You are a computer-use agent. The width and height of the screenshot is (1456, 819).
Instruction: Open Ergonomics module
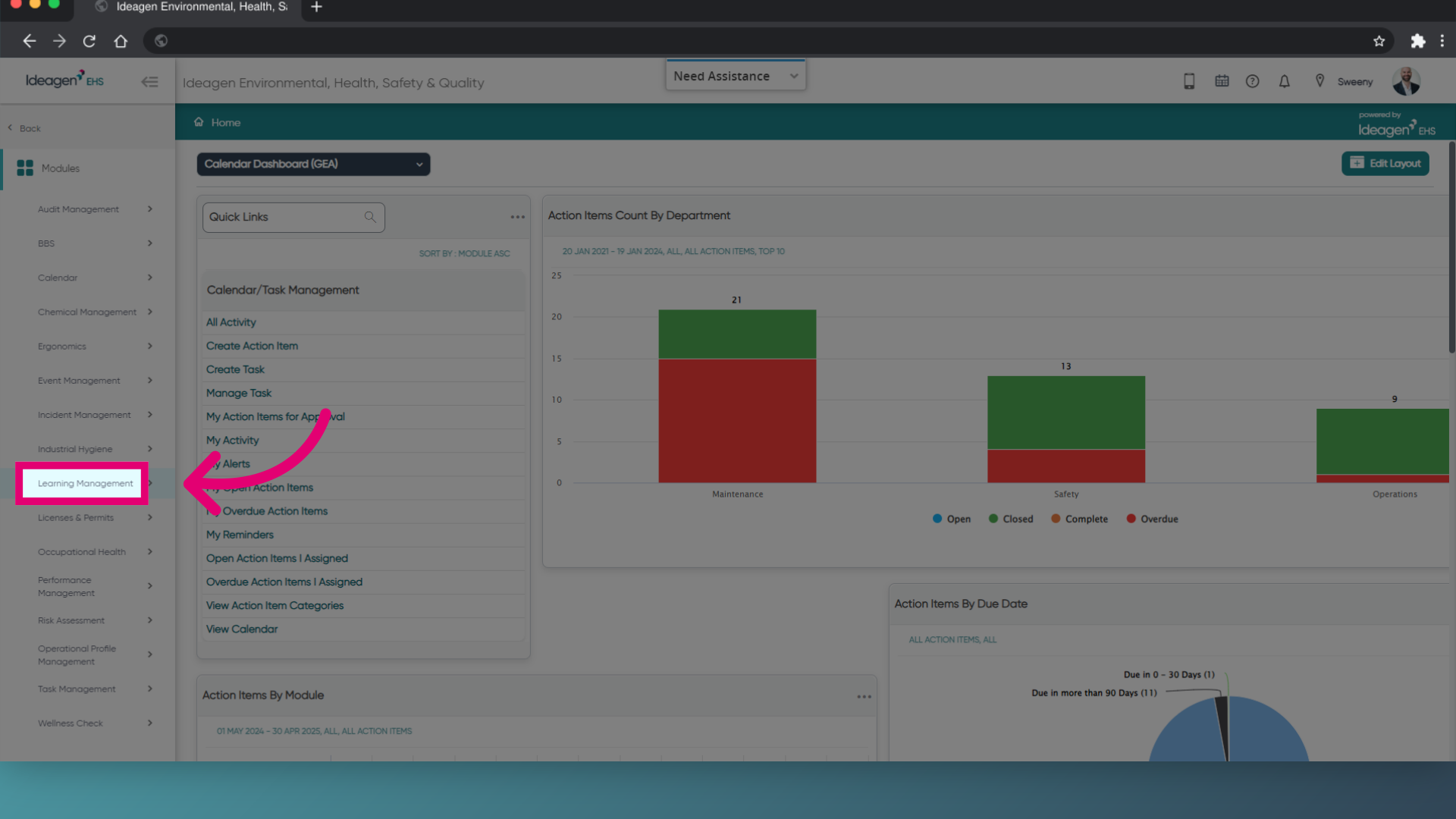point(62,346)
